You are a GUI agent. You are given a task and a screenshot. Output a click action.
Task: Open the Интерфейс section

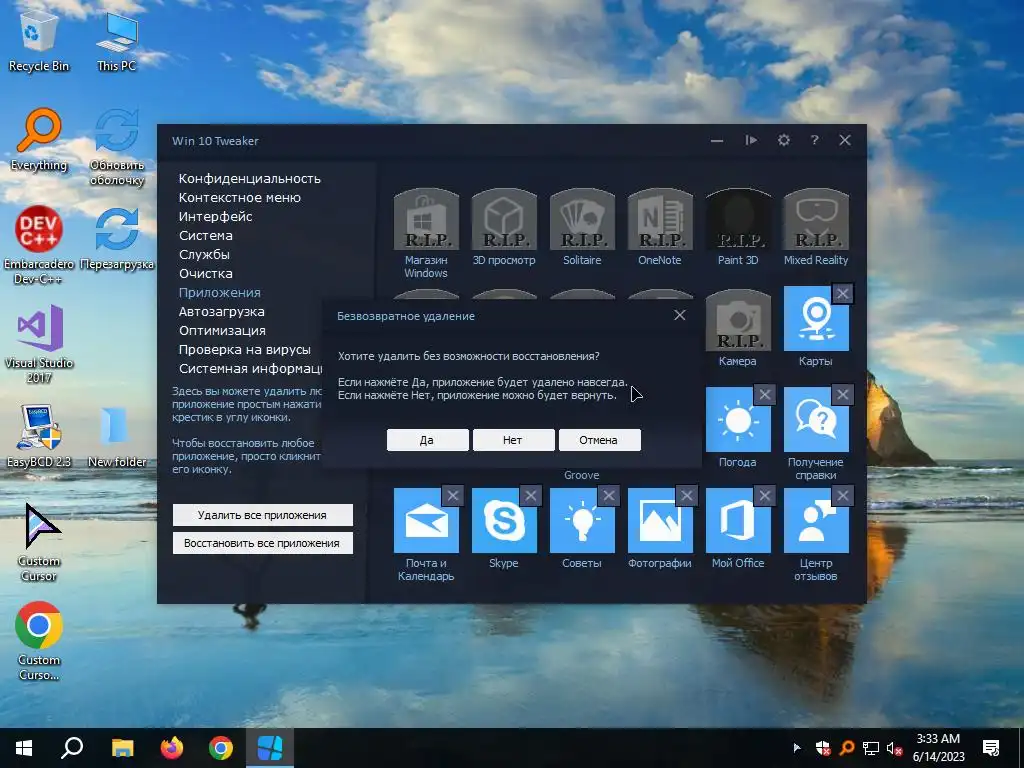216,216
